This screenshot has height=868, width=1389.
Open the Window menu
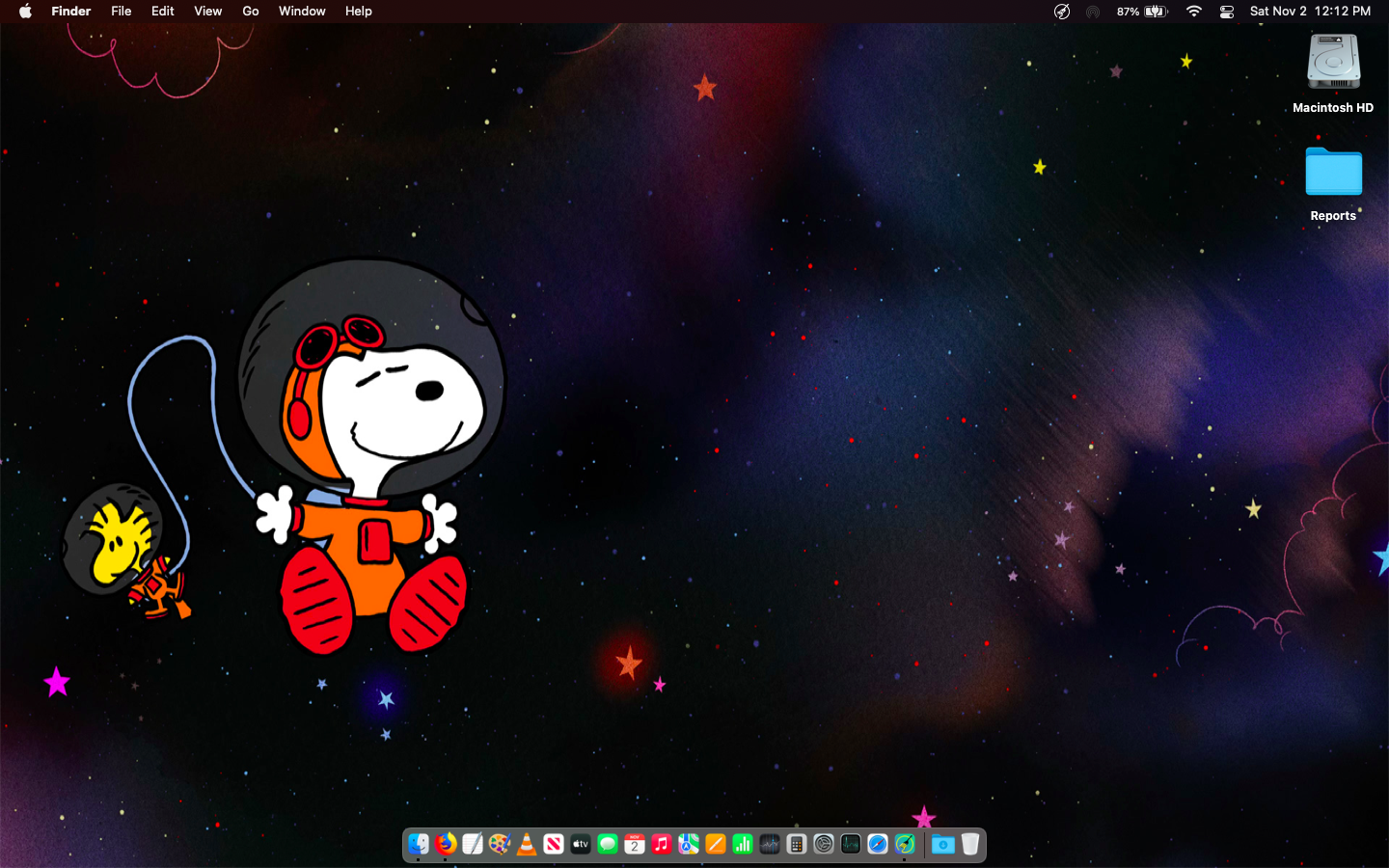(302, 12)
